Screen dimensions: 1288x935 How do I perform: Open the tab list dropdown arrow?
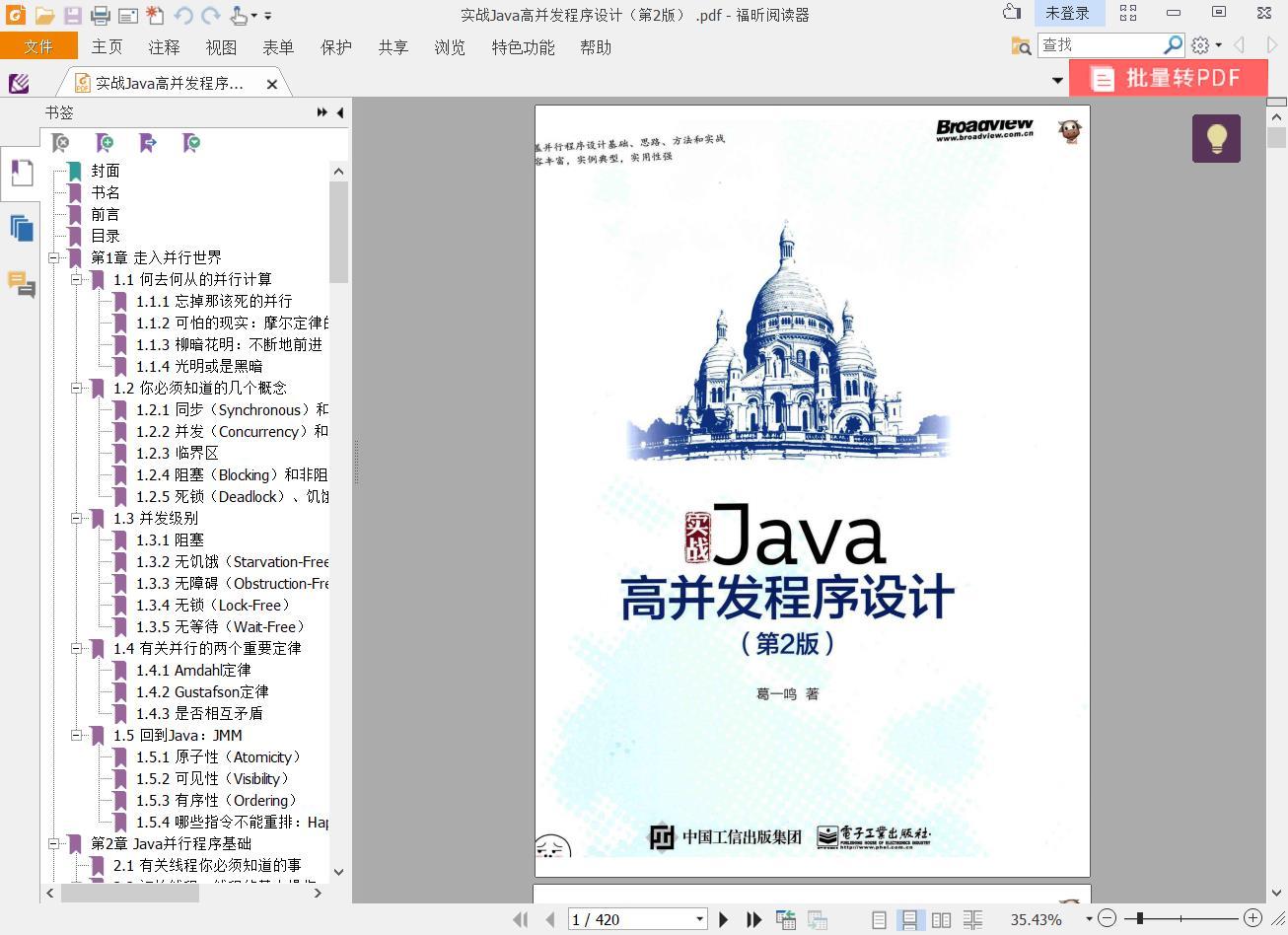1057,80
